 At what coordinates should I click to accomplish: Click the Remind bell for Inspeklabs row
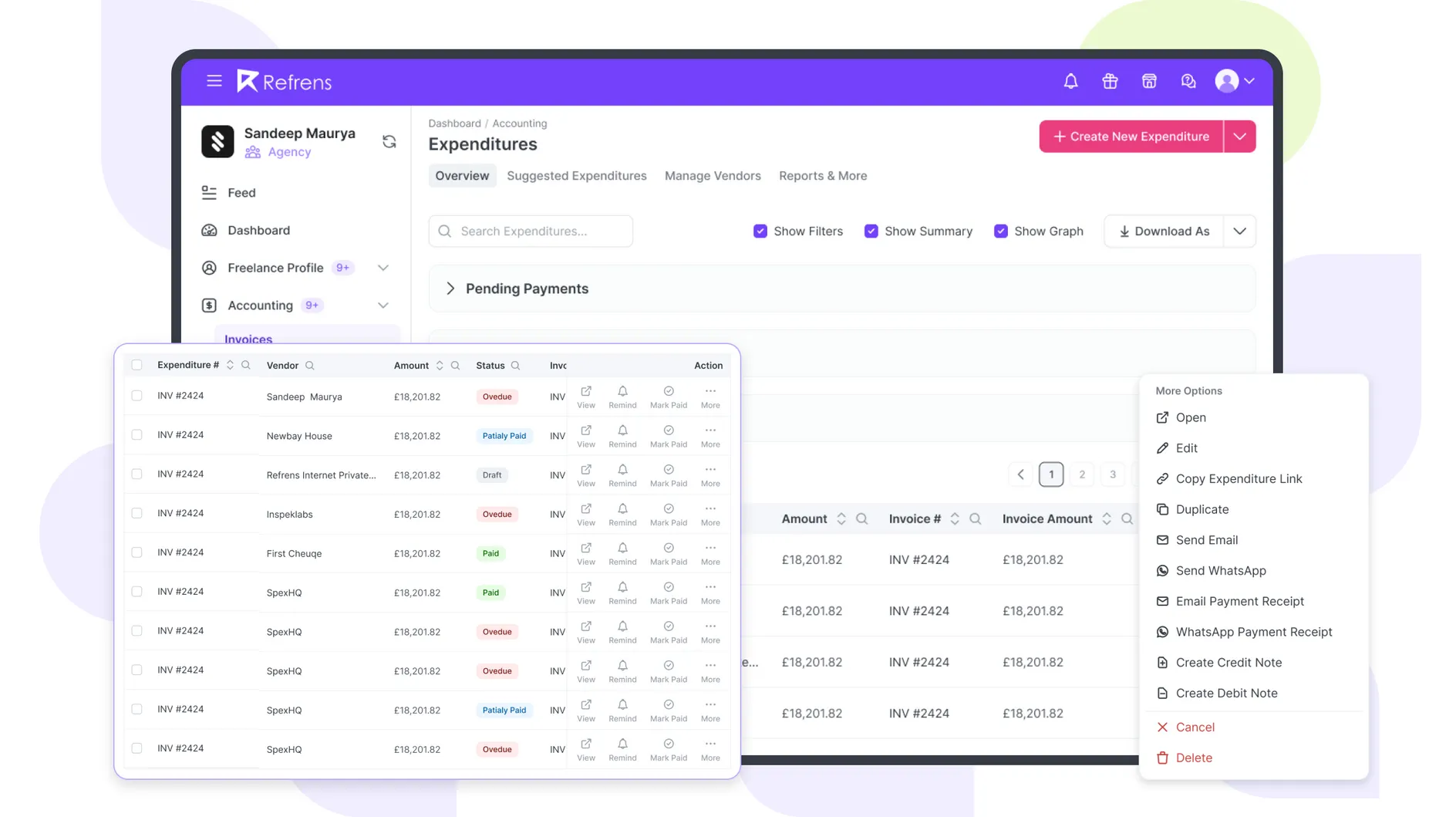click(622, 515)
